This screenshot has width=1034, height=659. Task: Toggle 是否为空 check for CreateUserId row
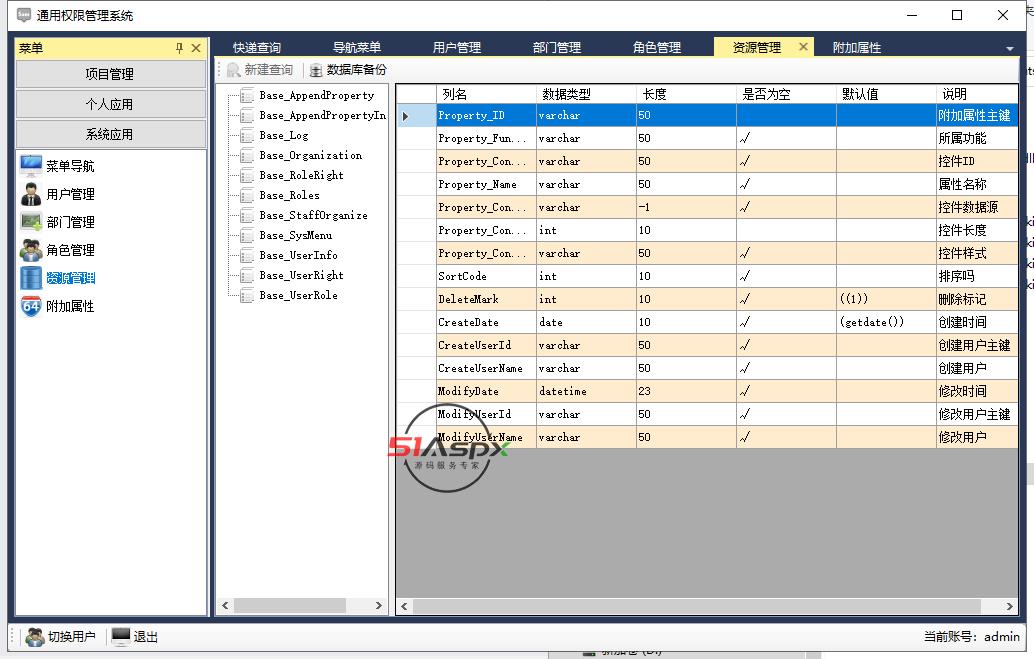(745, 345)
